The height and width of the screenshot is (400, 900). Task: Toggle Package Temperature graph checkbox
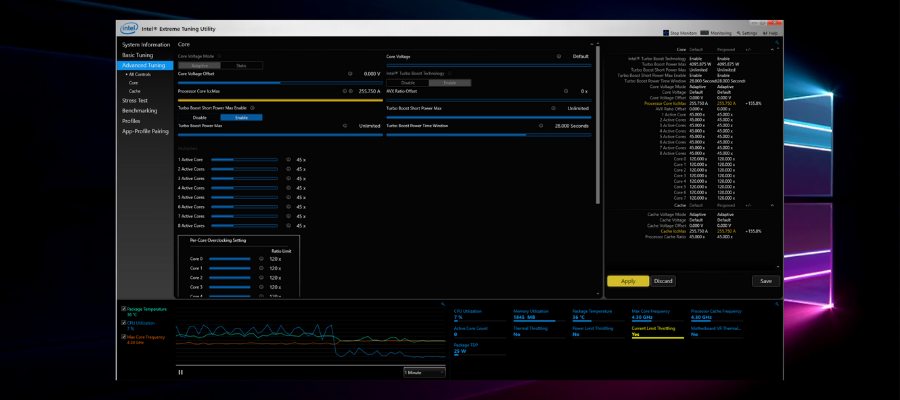click(124, 309)
